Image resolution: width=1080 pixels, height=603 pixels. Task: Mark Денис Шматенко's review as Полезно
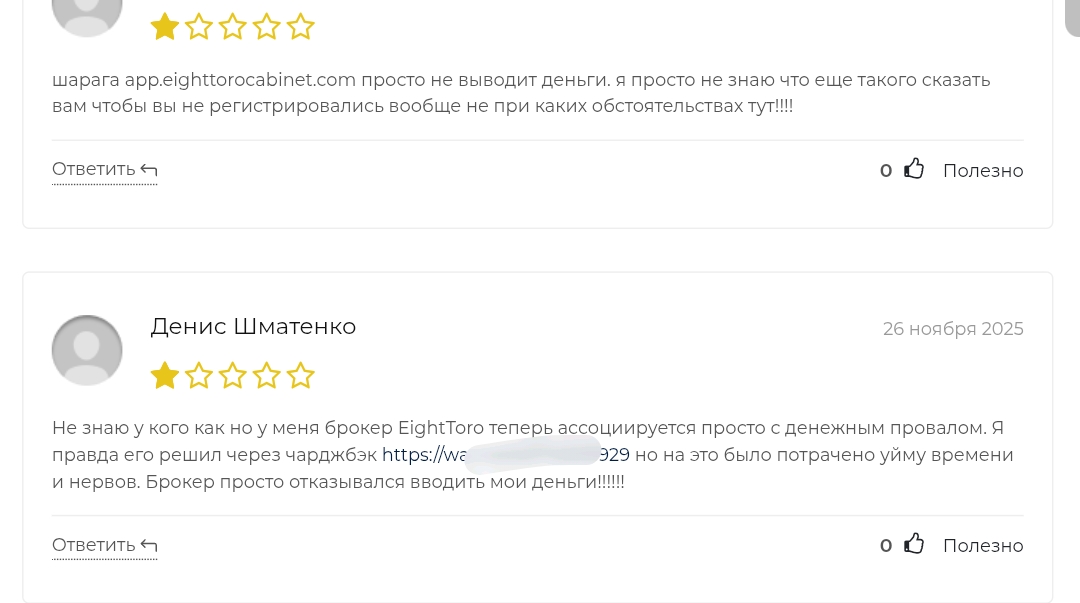click(x=982, y=546)
